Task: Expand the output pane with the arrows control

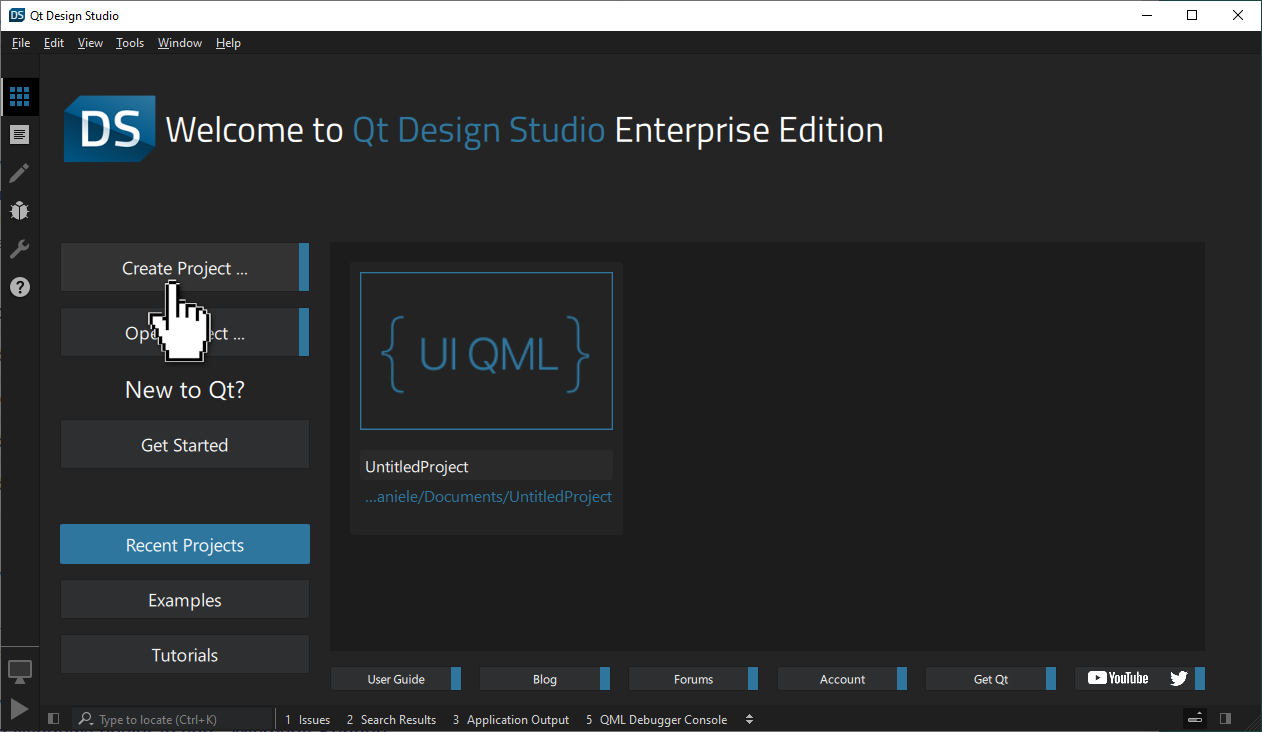Action: (x=749, y=719)
